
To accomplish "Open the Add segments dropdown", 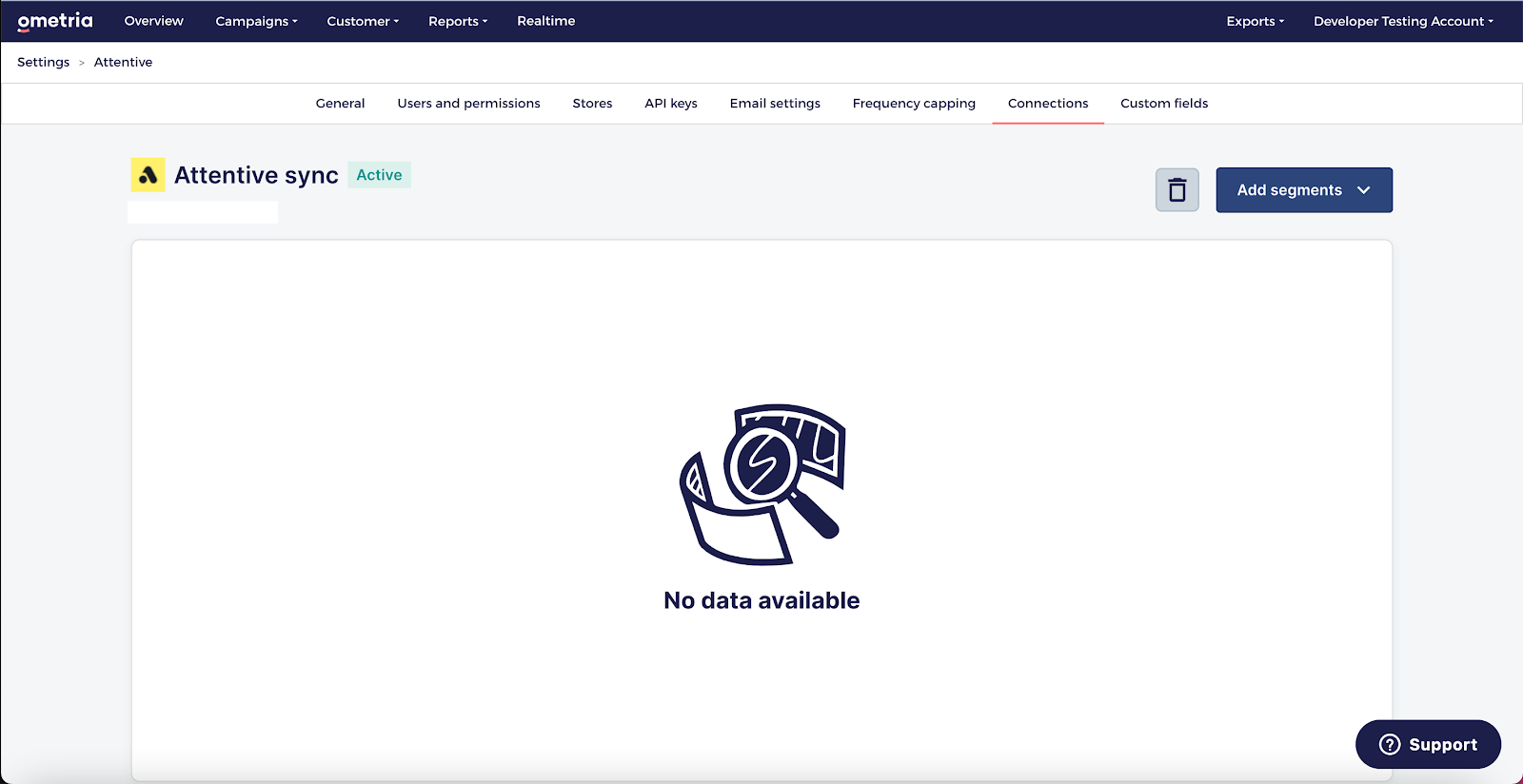I will (1304, 190).
